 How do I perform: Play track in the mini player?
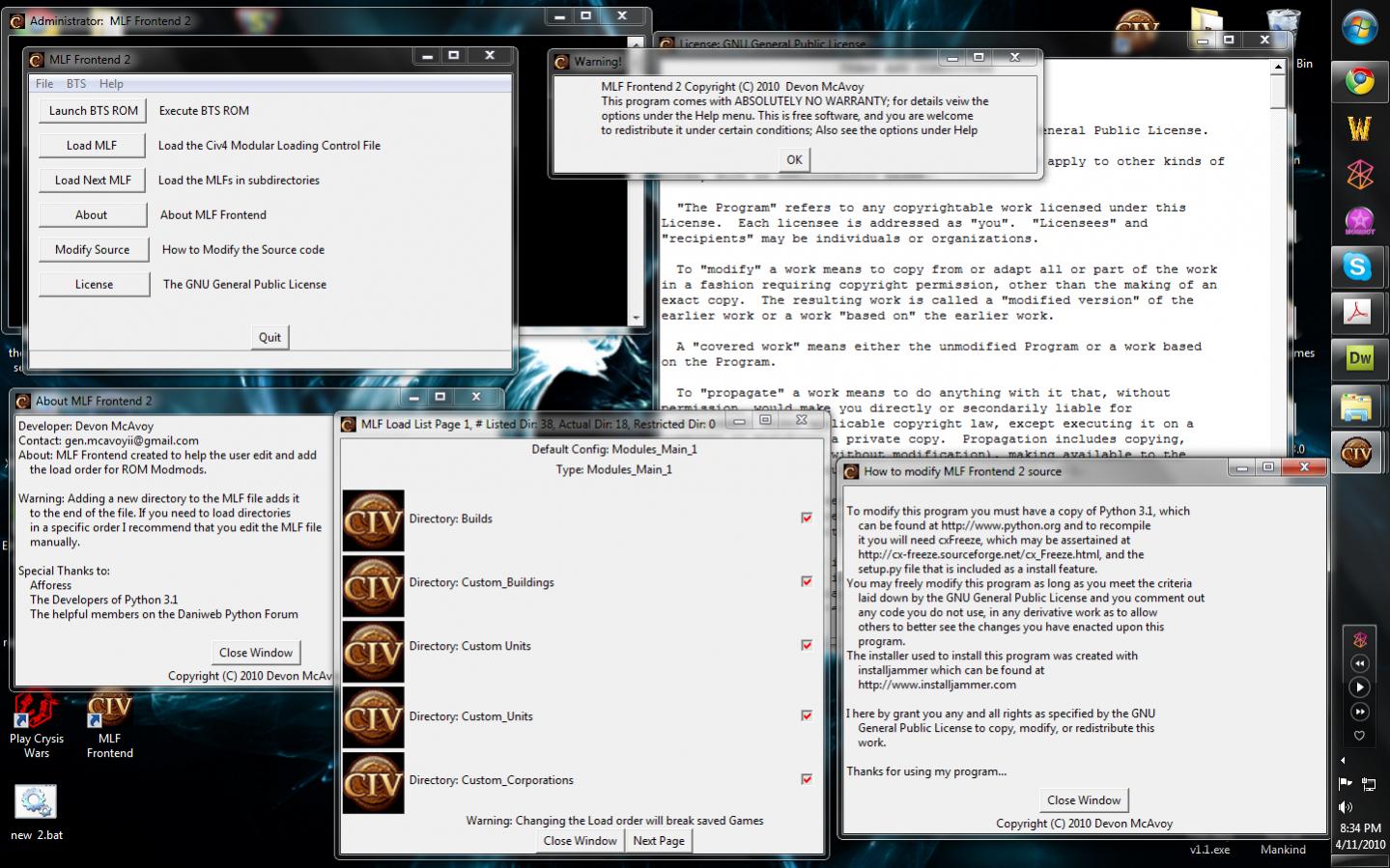point(1360,687)
